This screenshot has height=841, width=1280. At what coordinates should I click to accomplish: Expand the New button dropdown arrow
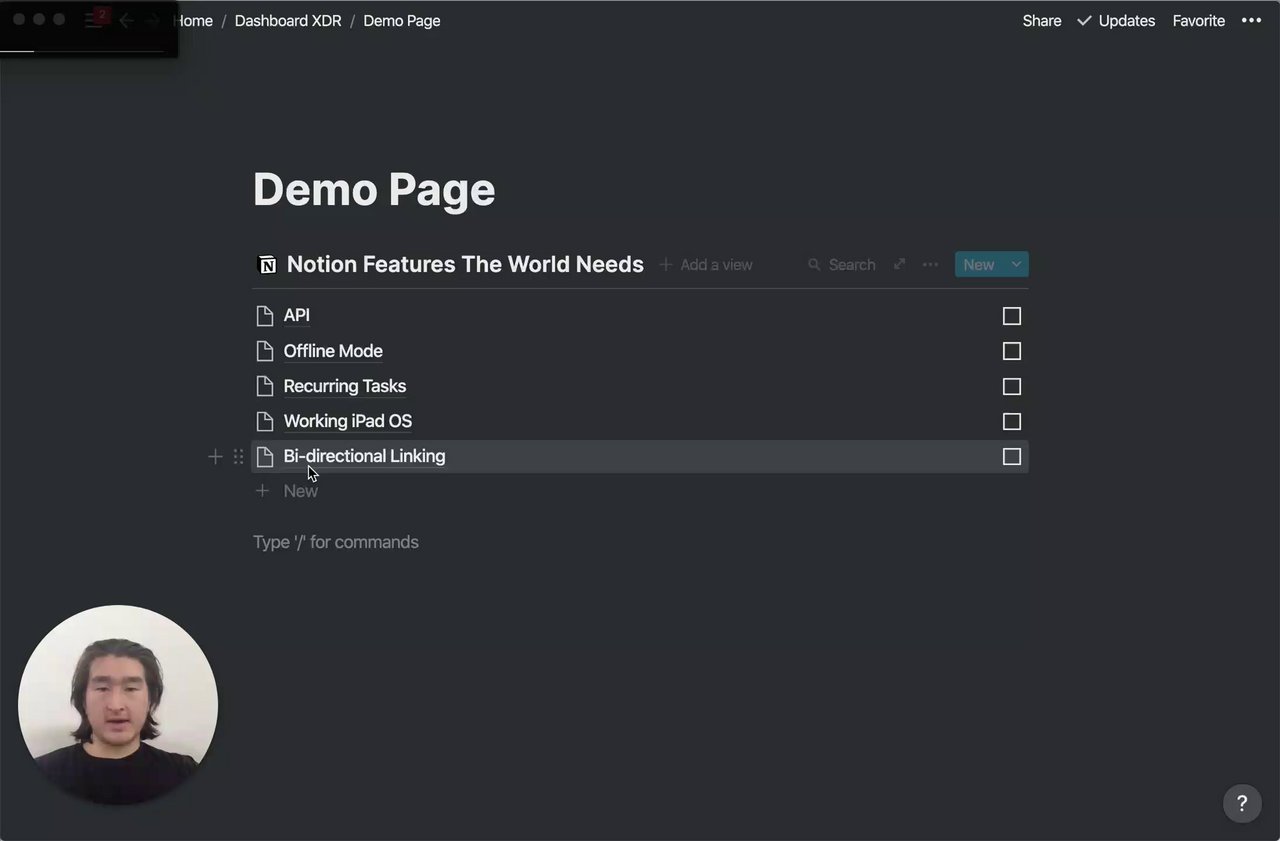click(x=1016, y=264)
